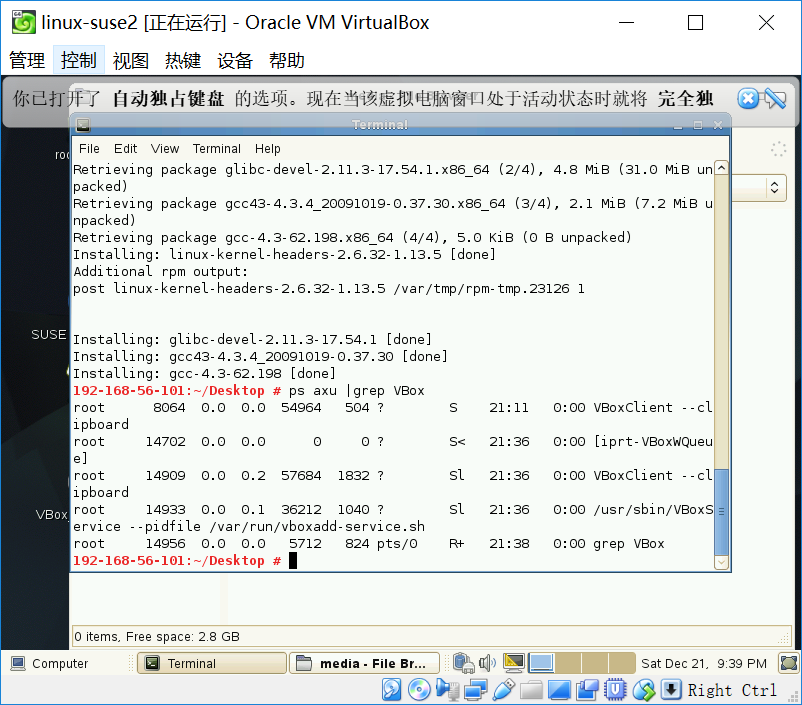Screen dimensions: 802x705
Task: Click the network adapters indicator icon
Action: pos(476,690)
